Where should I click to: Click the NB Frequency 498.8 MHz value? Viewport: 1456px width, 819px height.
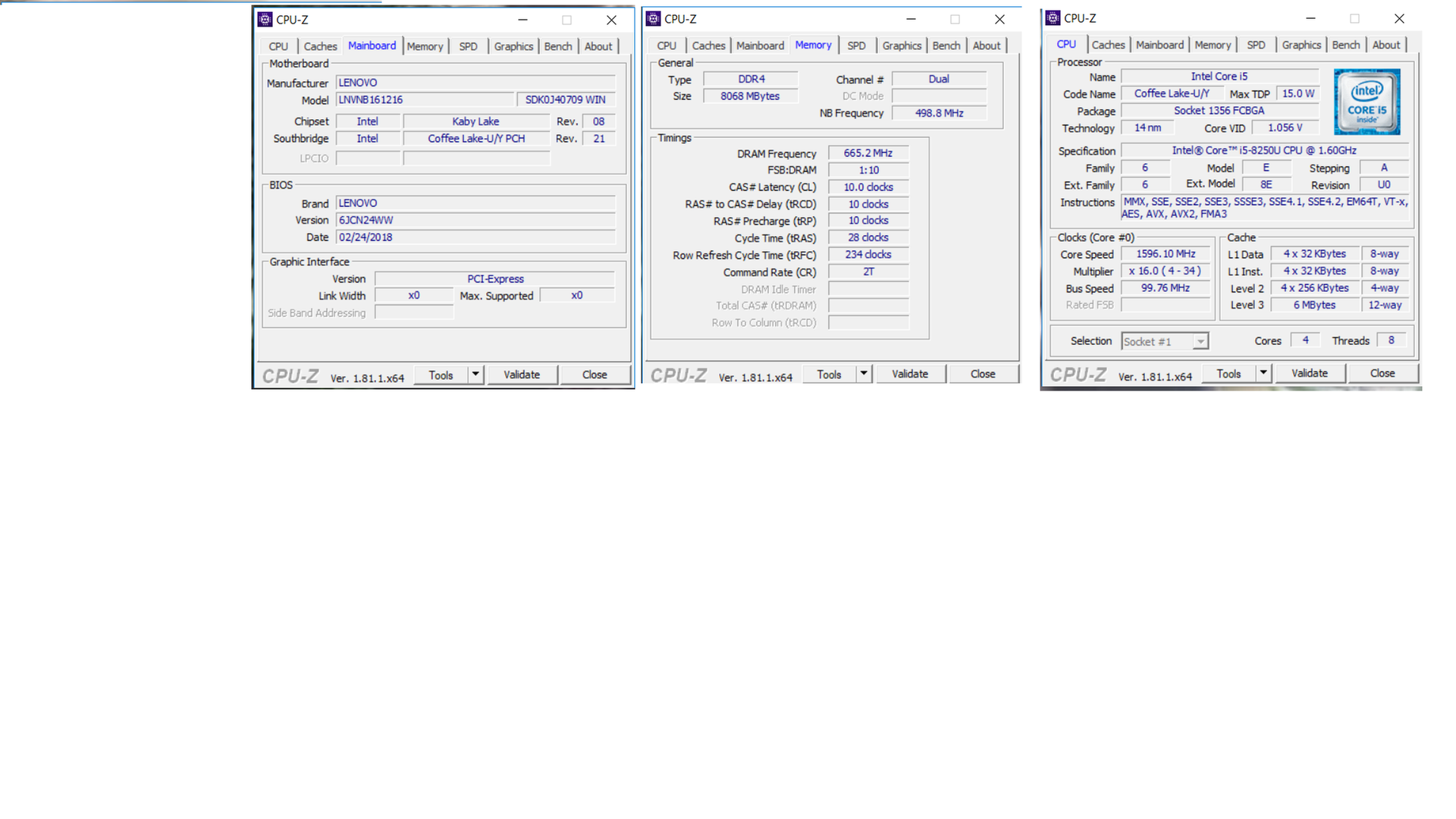[939, 113]
